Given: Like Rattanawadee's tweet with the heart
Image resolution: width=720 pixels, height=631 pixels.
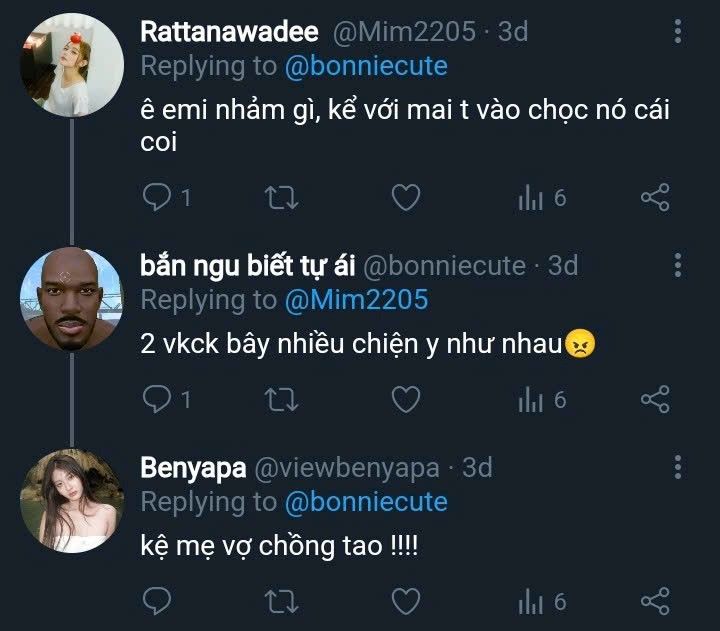Looking at the screenshot, I should pyautogui.click(x=404, y=198).
